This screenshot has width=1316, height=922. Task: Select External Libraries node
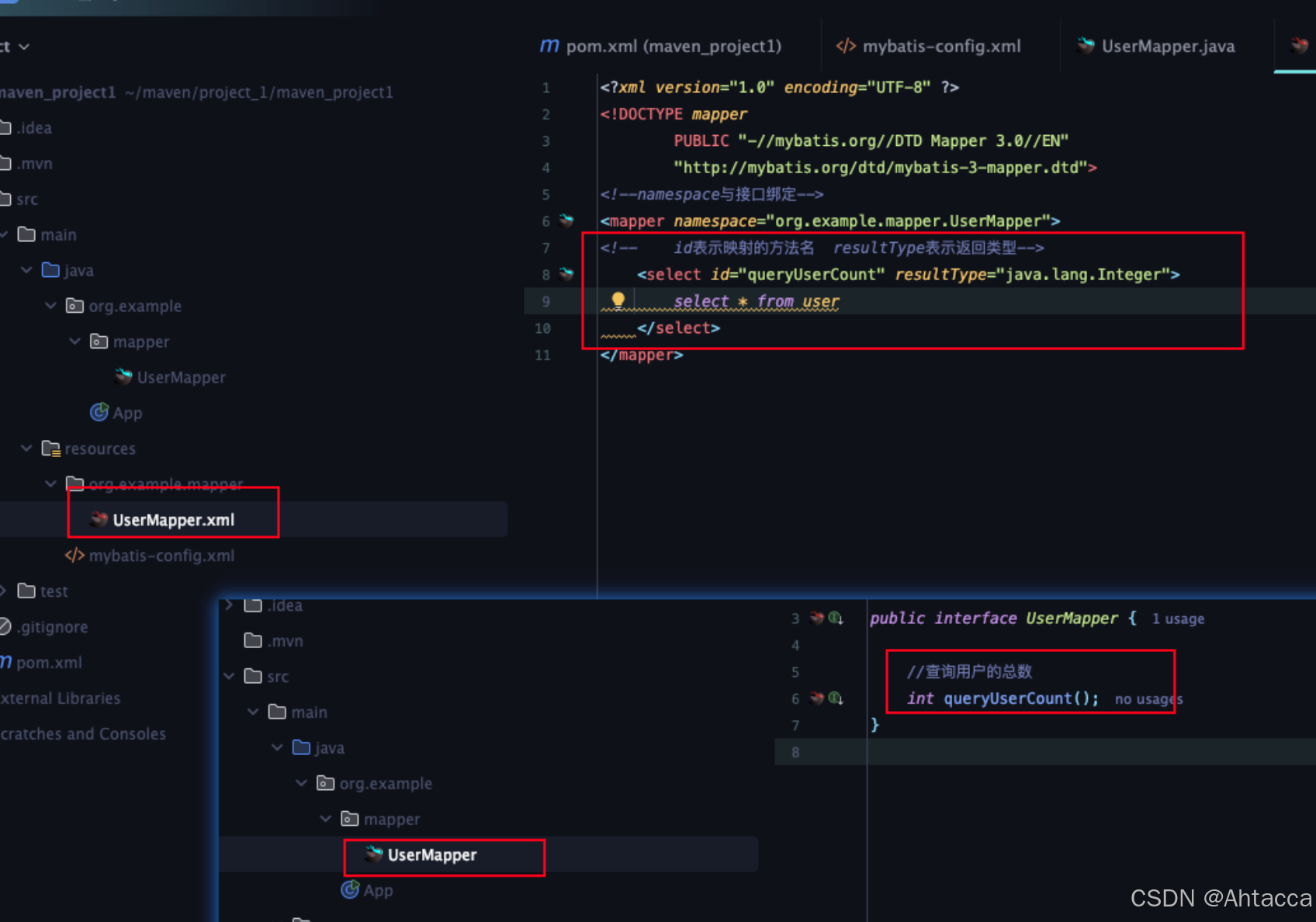(x=61, y=698)
